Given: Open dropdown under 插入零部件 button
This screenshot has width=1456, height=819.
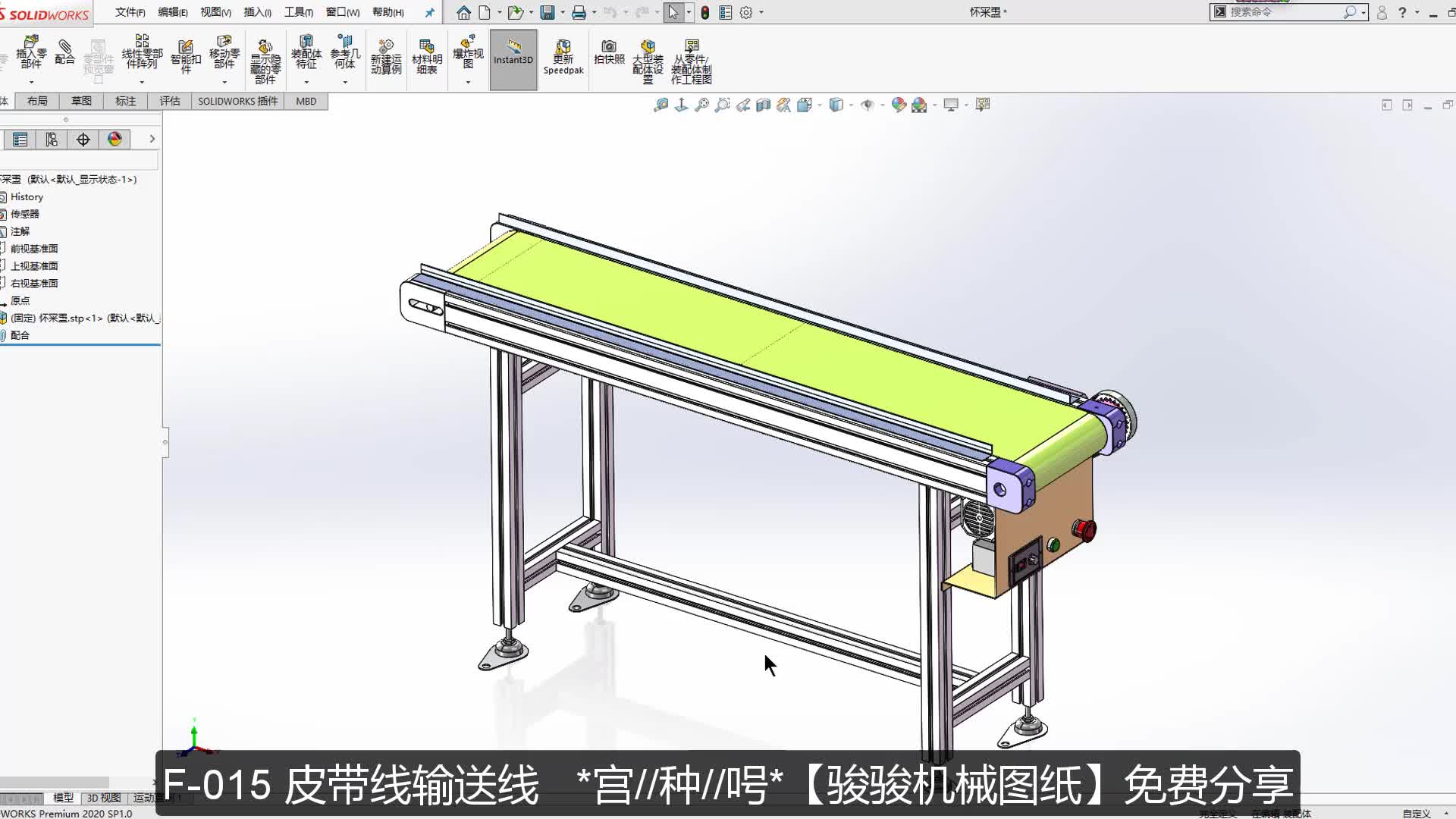Looking at the screenshot, I should (x=31, y=82).
